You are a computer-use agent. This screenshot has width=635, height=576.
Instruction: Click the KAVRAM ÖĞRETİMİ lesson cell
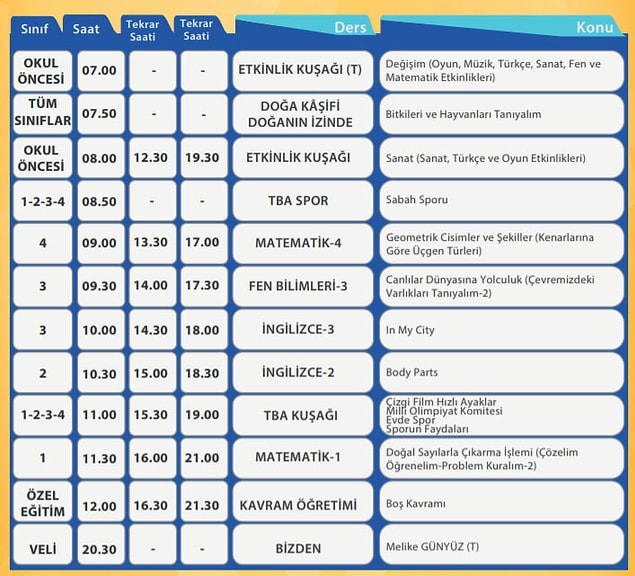[x=303, y=501]
